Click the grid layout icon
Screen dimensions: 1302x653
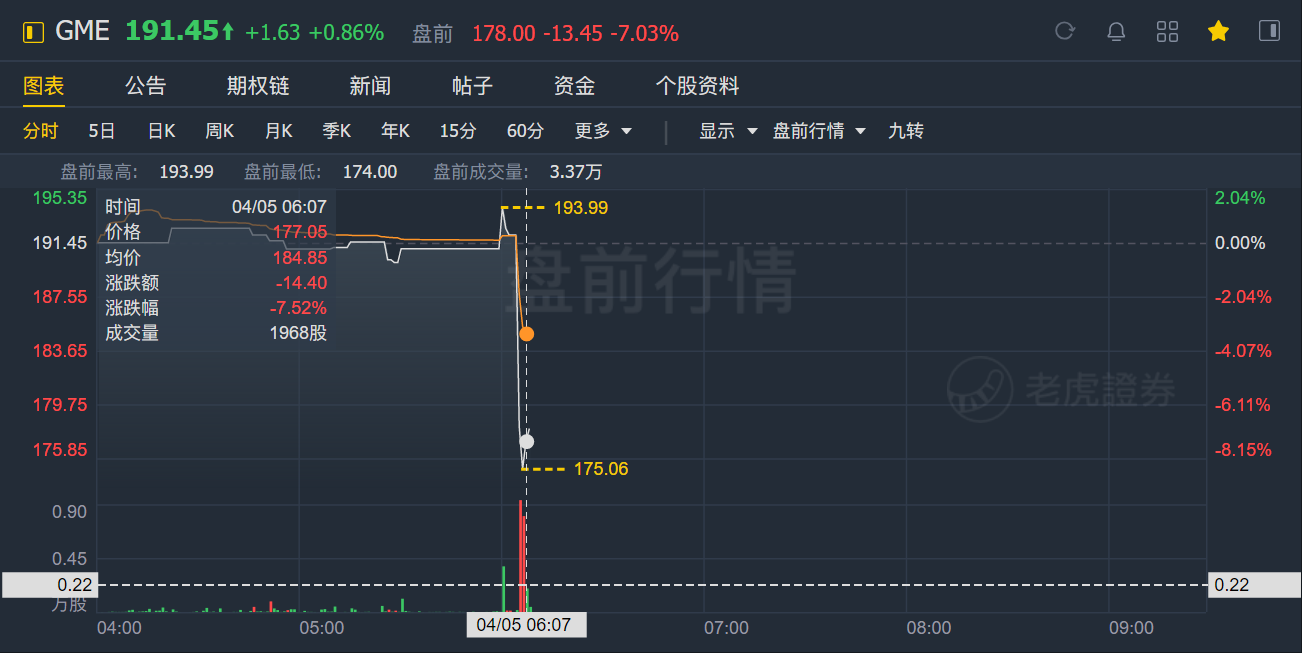point(1167,32)
